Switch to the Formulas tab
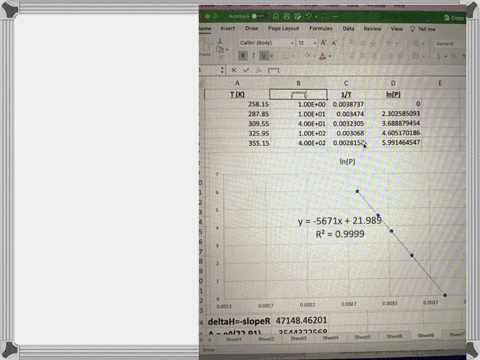The width and height of the screenshot is (480, 360). (x=321, y=28)
